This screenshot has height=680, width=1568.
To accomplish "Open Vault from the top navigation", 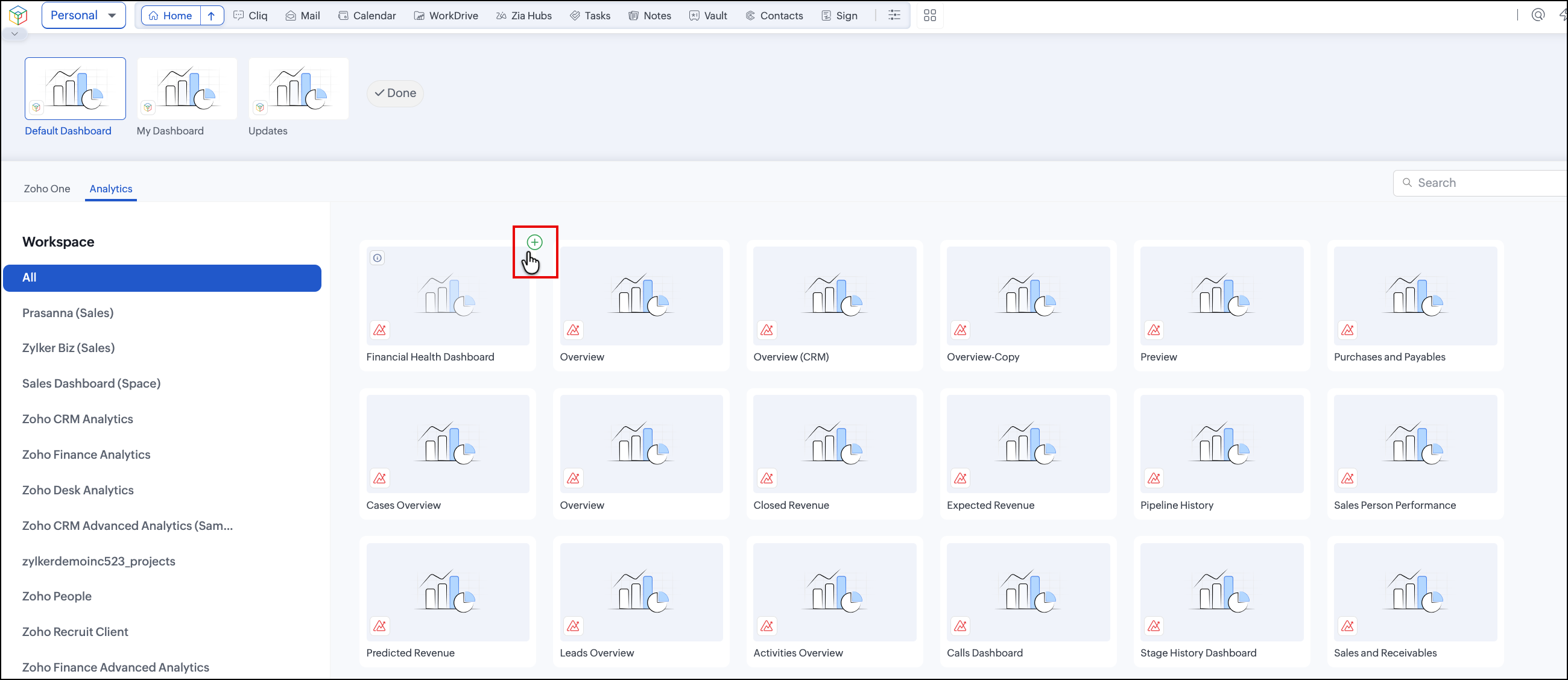I will click(709, 16).
